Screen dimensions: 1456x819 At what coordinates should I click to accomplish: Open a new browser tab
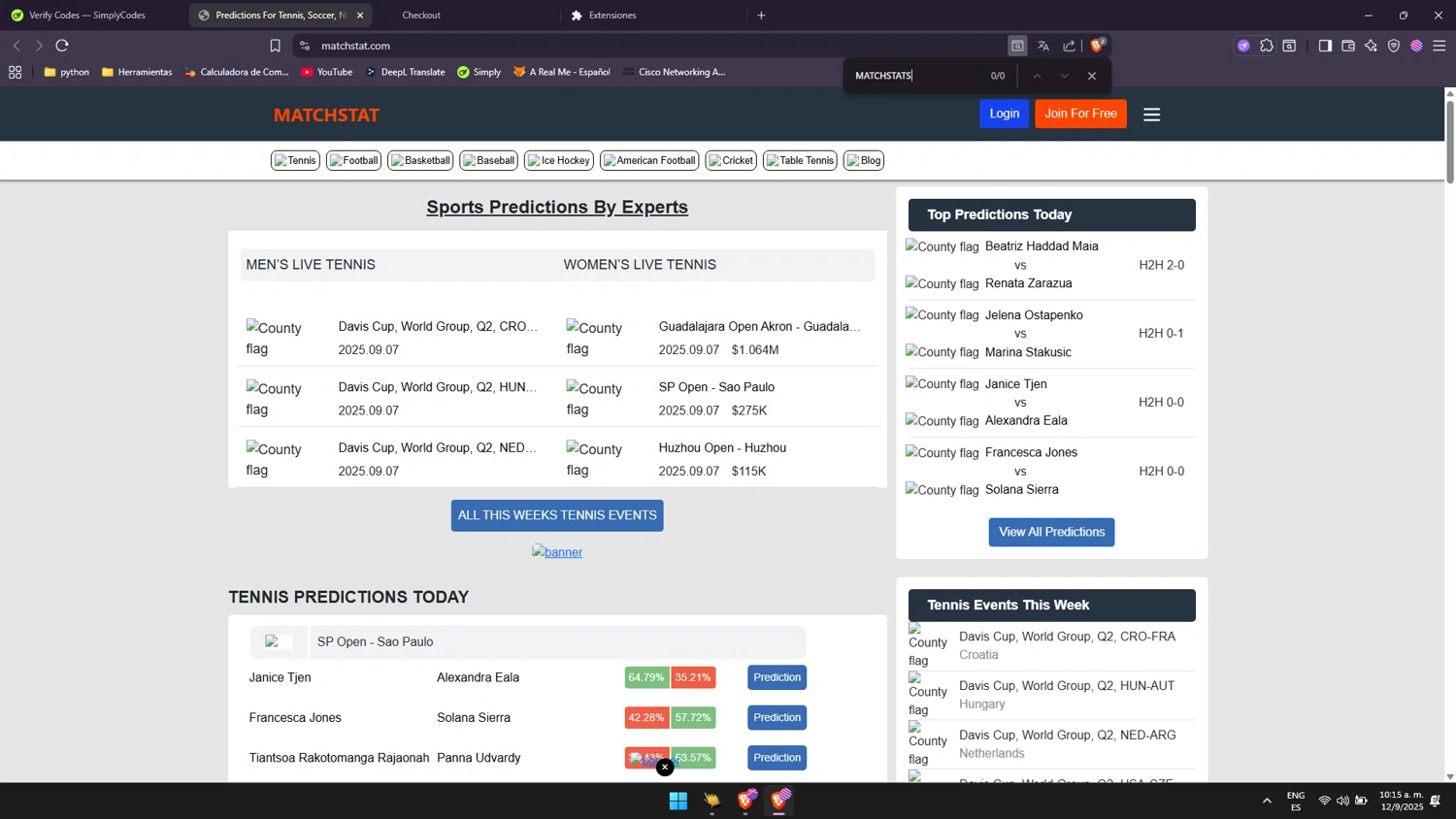tap(761, 16)
